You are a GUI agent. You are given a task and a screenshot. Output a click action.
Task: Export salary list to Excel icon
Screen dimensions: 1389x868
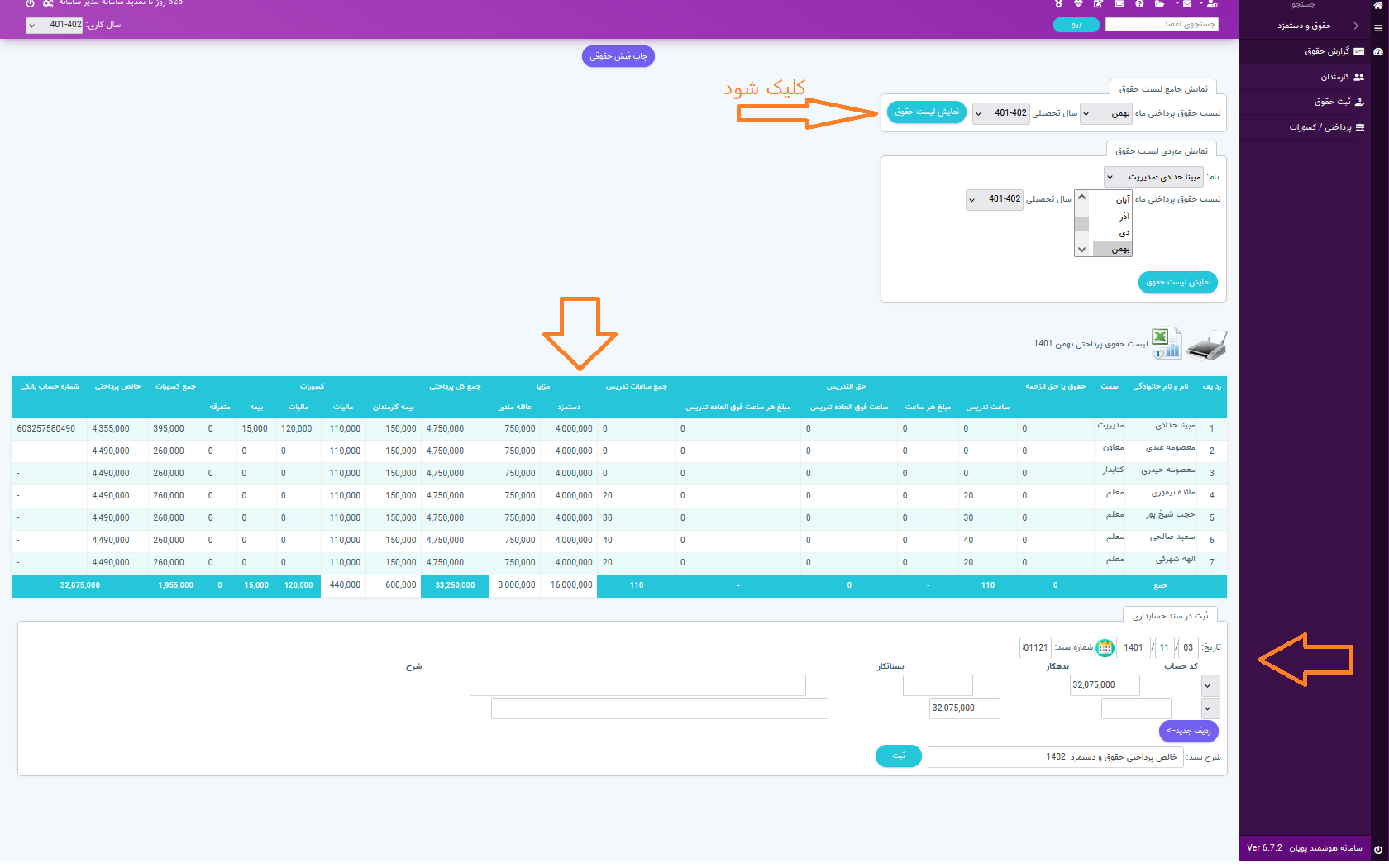[x=1167, y=344]
